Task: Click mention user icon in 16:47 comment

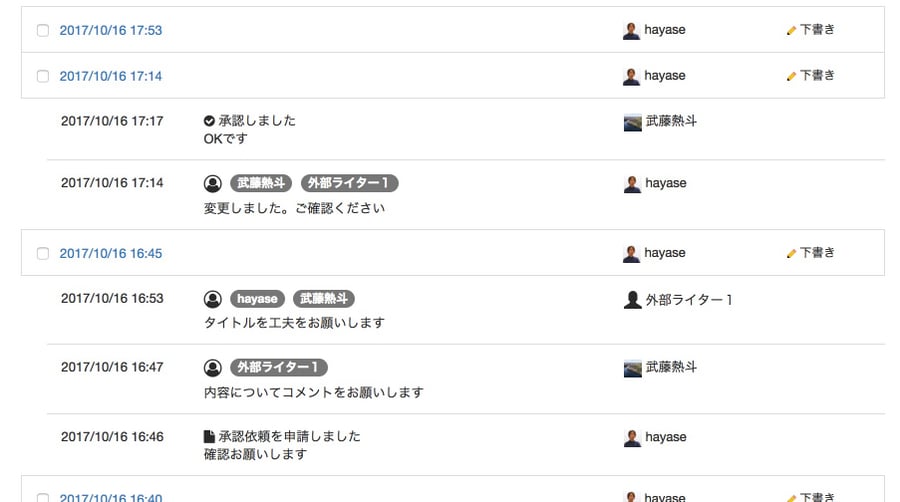Action: click(x=212, y=368)
